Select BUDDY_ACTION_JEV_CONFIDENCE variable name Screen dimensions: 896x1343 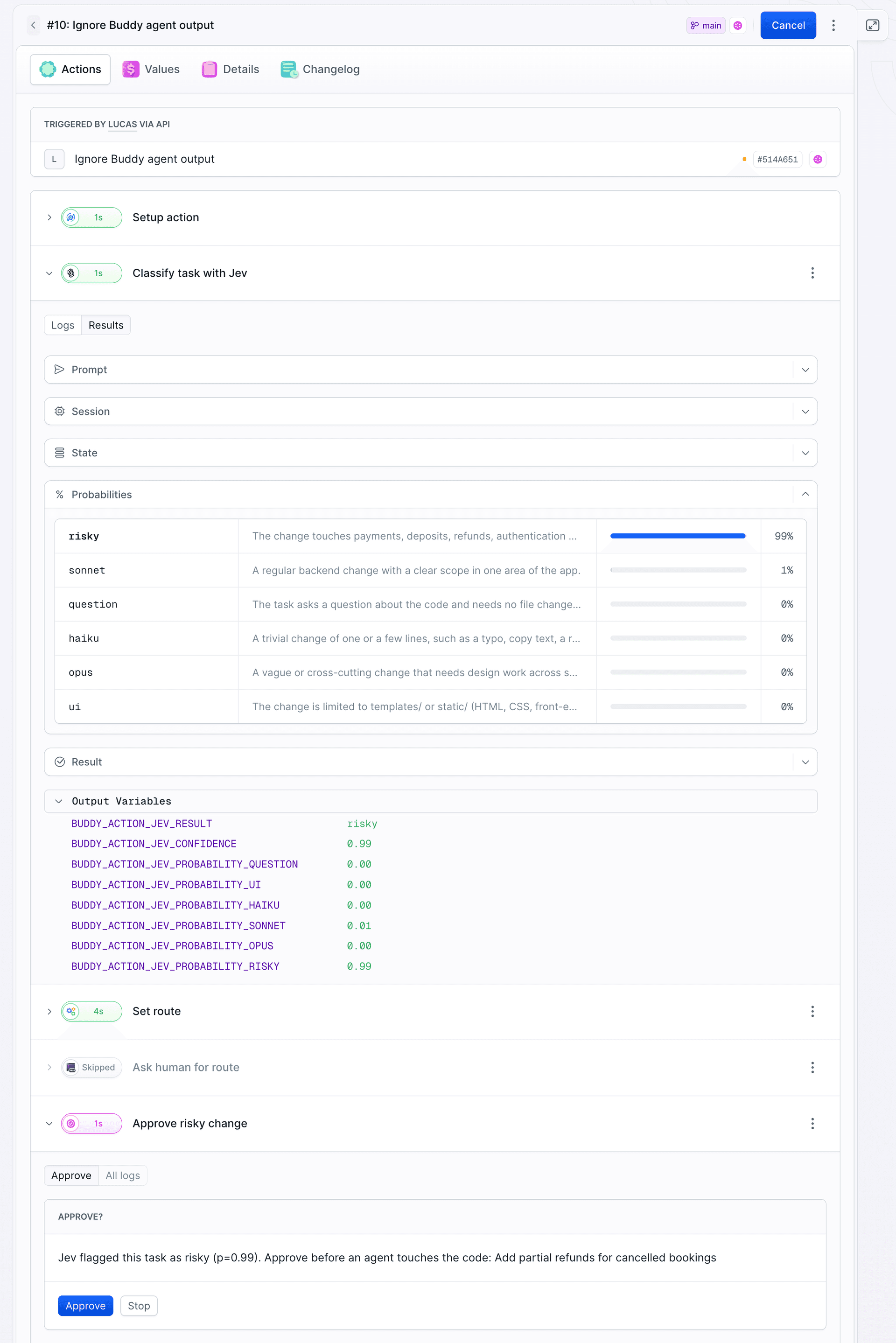(154, 844)
